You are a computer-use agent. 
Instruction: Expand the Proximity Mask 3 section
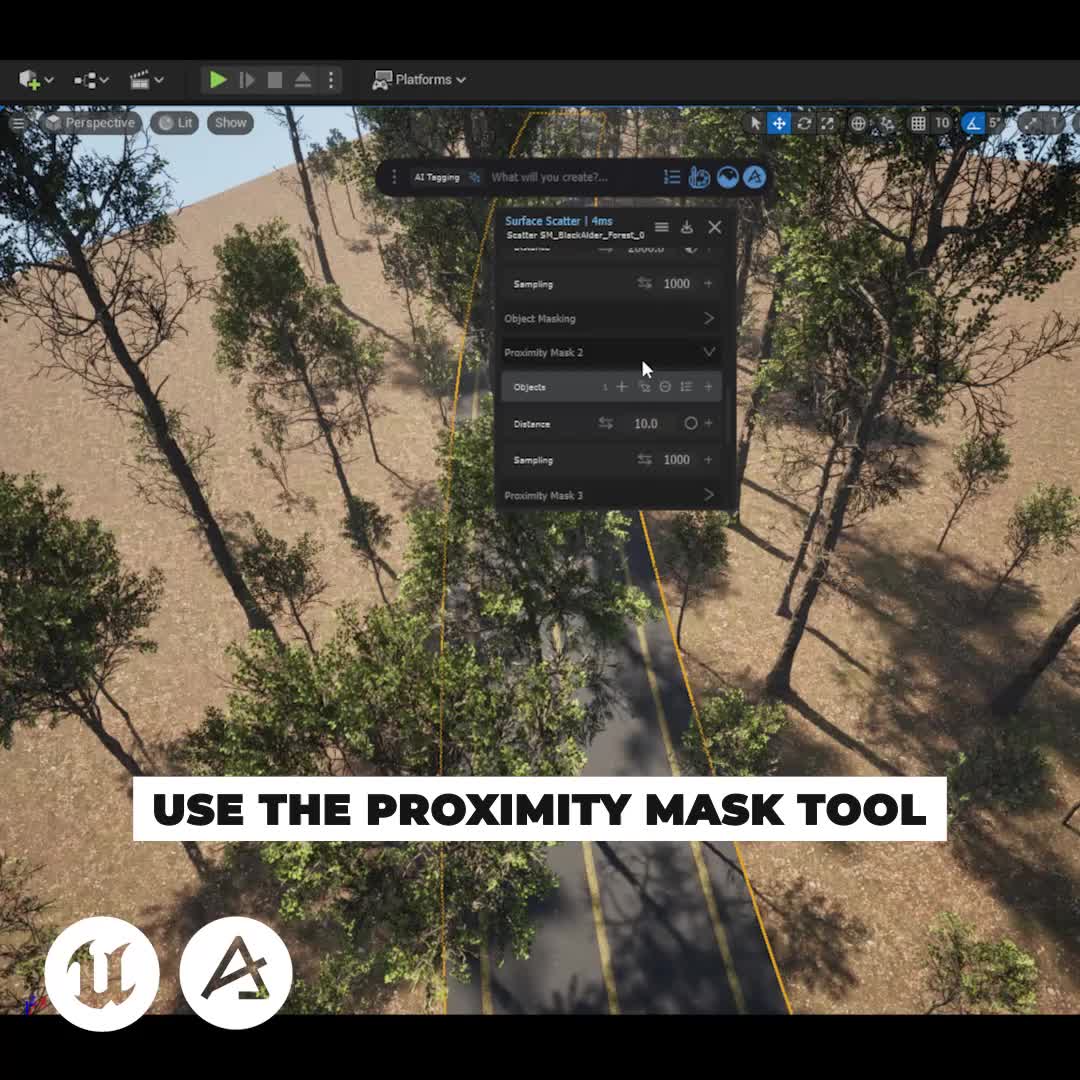pos(610,494)
